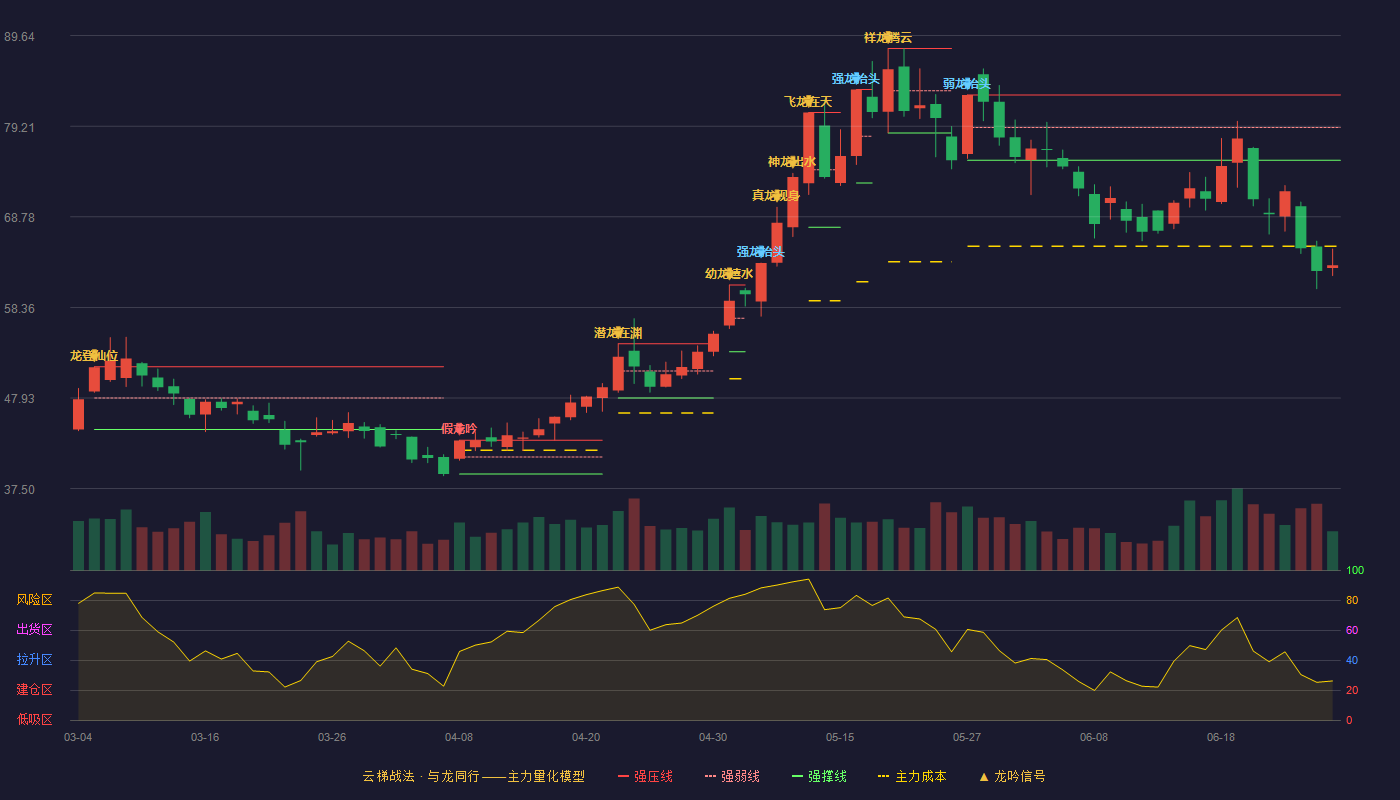Click the 100 indicator scale value
Screen dimensions: 1400x800
1355,571
